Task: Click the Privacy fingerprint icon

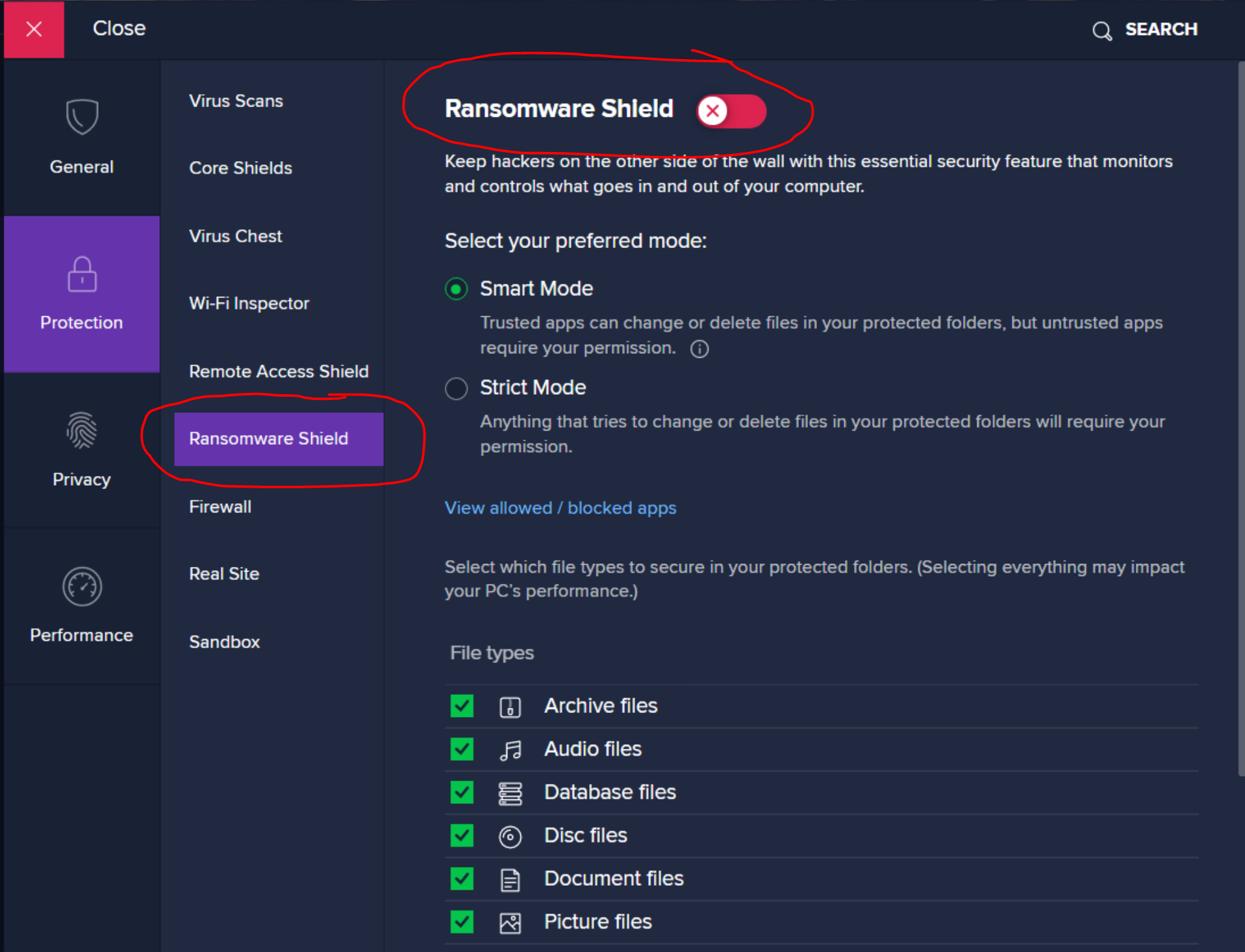Action: click(x=82, y=430)
